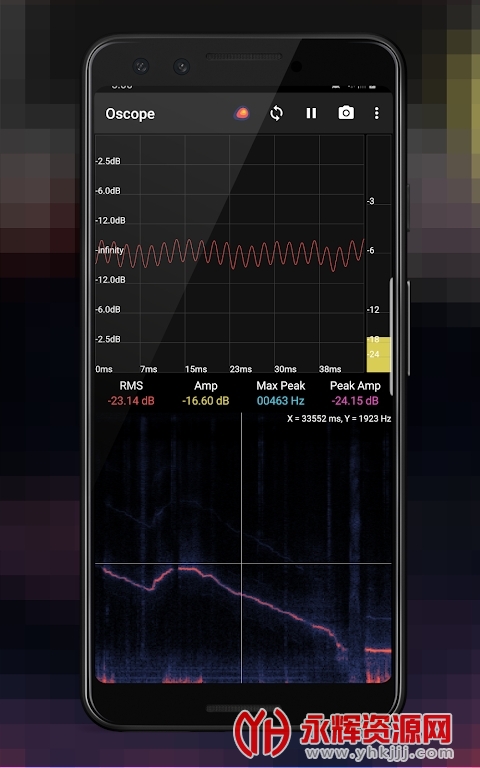
Task: Select the Peak Amp -24.15 dB value
Action: (x=355, y=401)
